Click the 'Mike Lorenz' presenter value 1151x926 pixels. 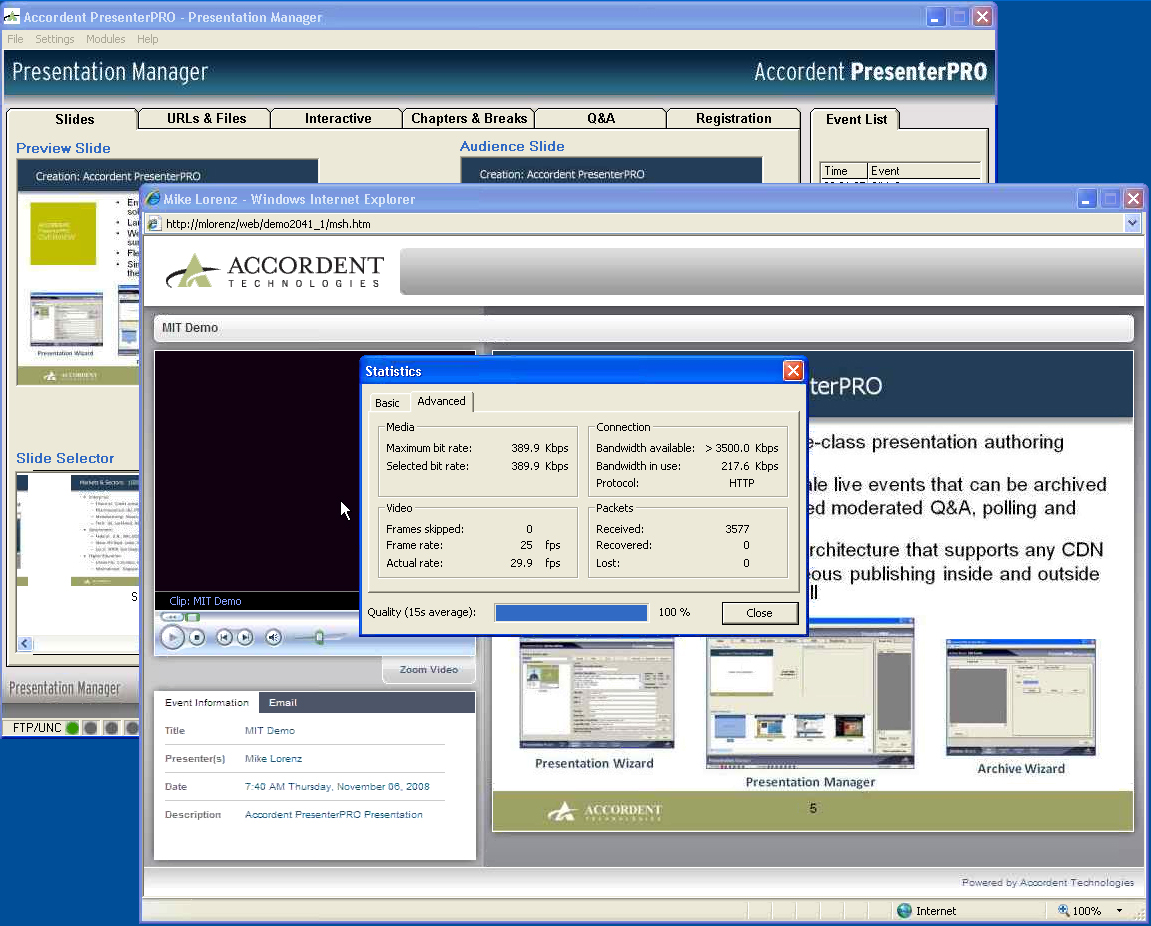tap(273, 759)
